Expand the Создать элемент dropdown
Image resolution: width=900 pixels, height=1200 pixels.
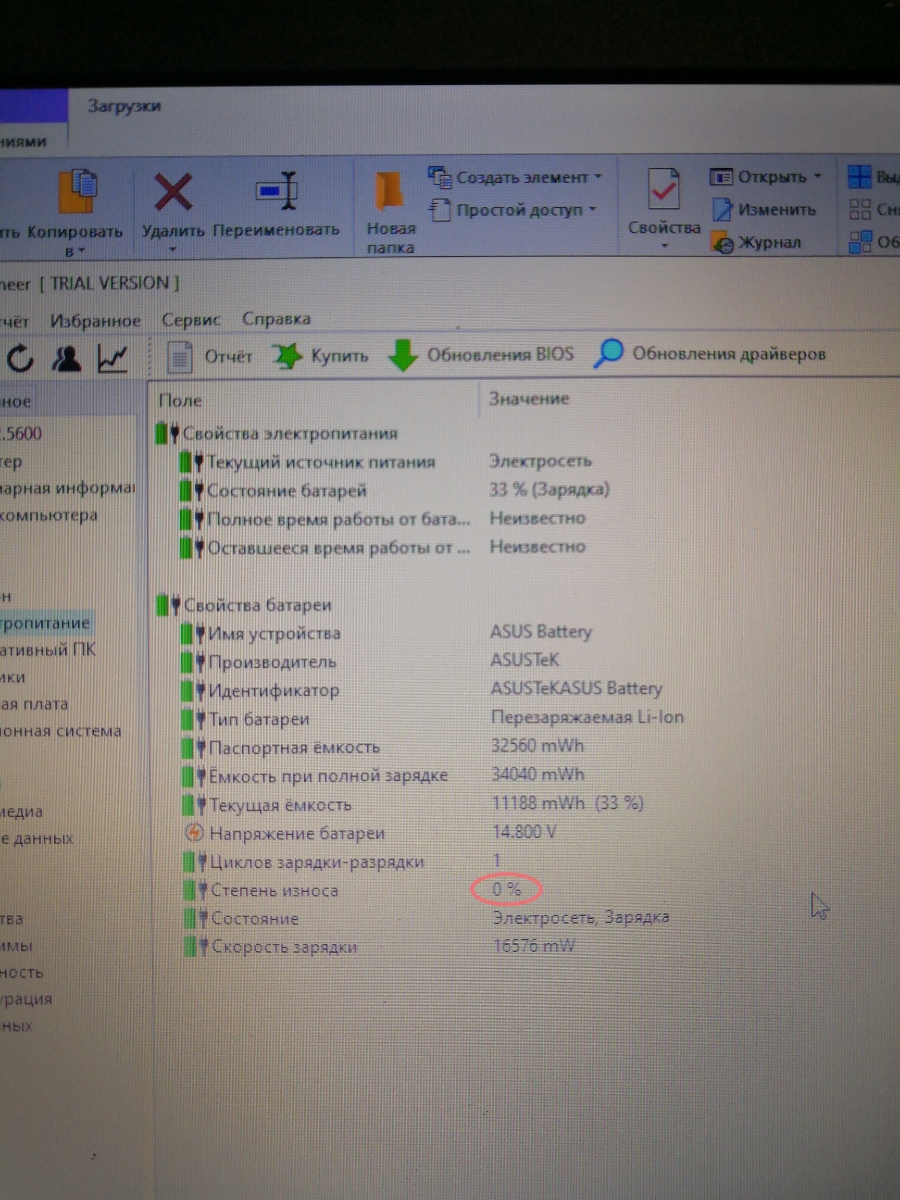pos(598,177)
